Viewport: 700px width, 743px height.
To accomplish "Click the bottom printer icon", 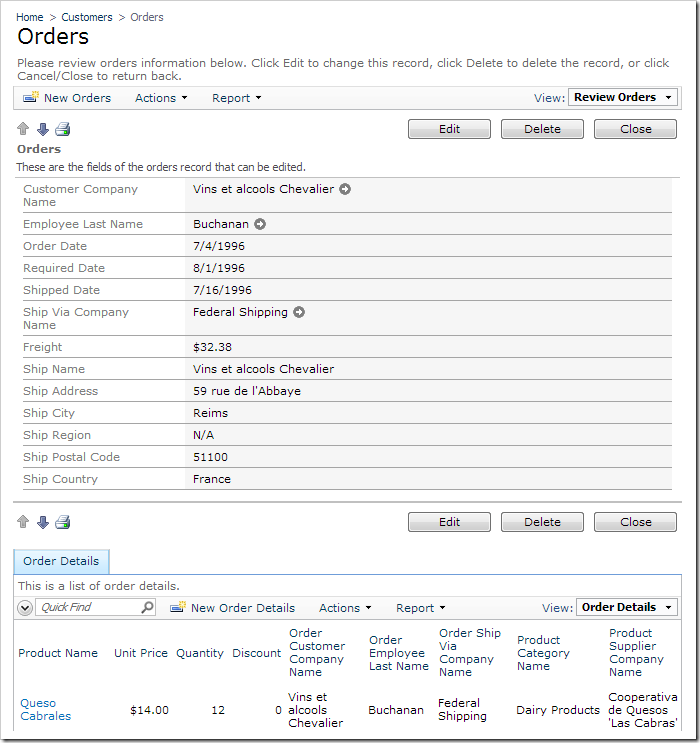I will [x=62, y=522].
